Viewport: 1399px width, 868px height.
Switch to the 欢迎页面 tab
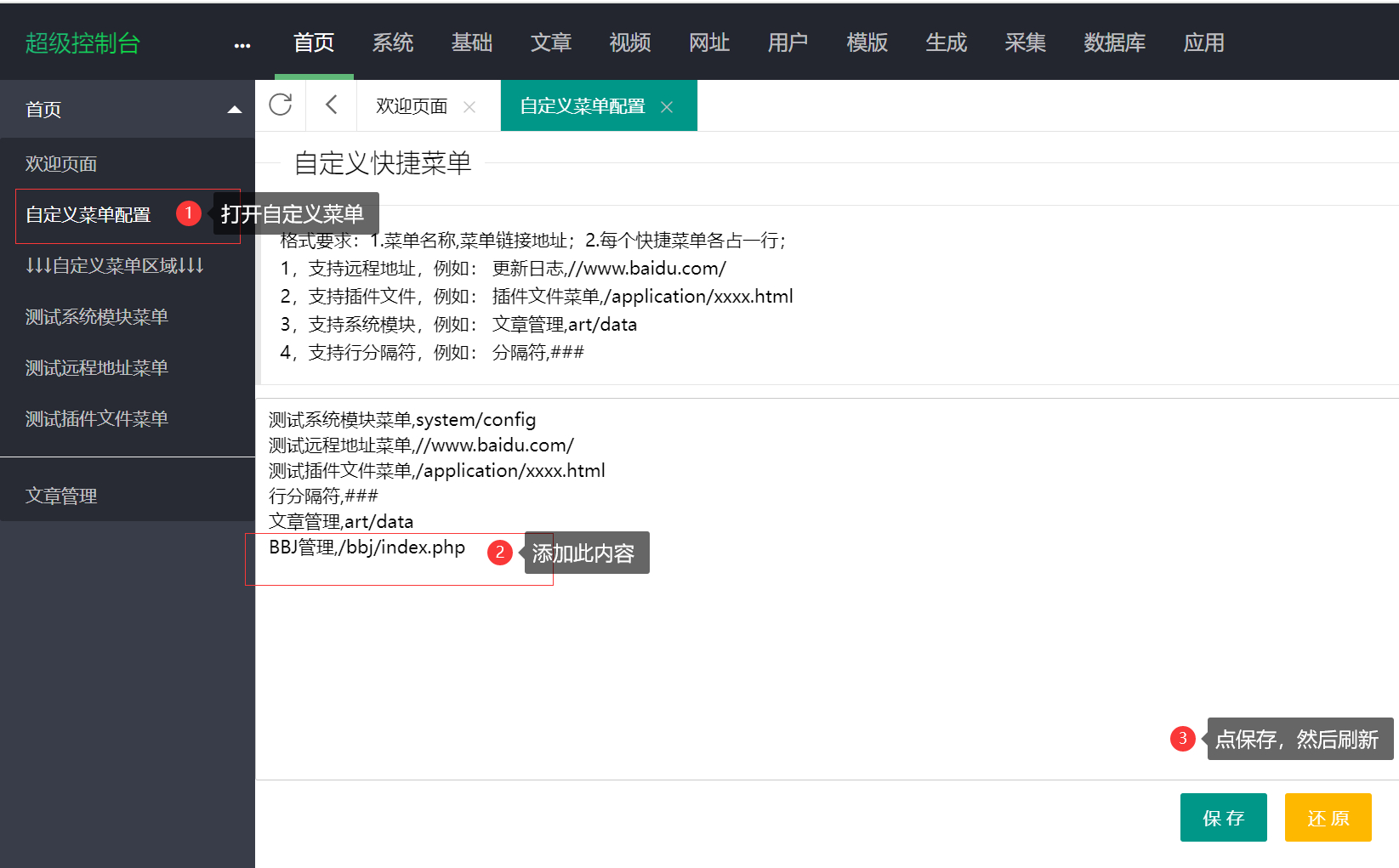click(411, 105)
